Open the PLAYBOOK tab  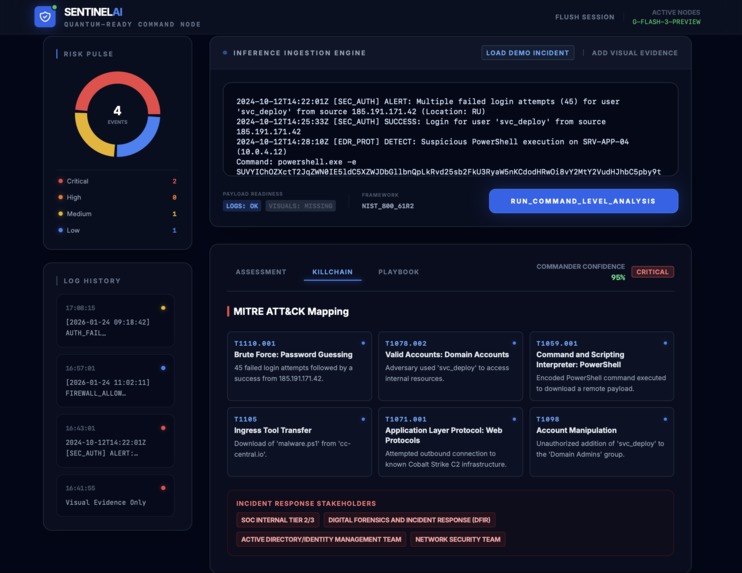click(398, 272)
